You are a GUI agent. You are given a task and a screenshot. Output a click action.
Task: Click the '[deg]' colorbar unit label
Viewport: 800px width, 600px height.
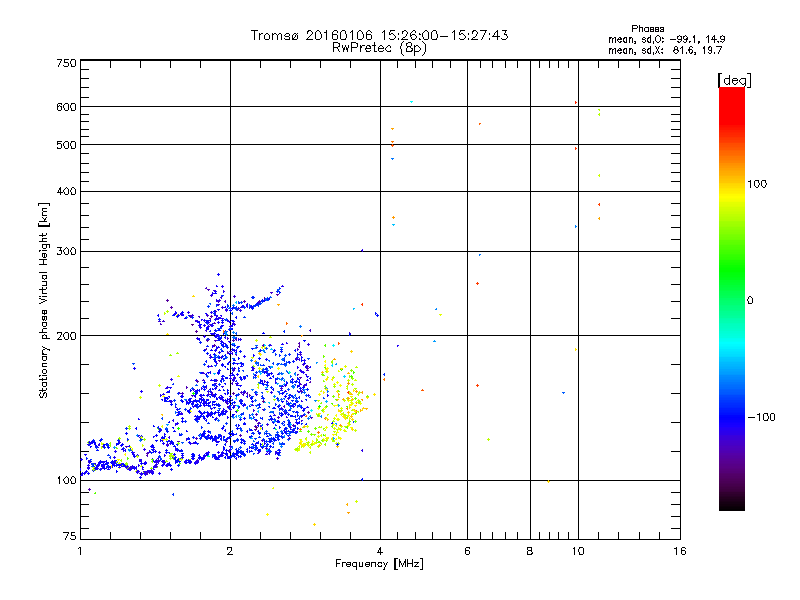[734, 80]
